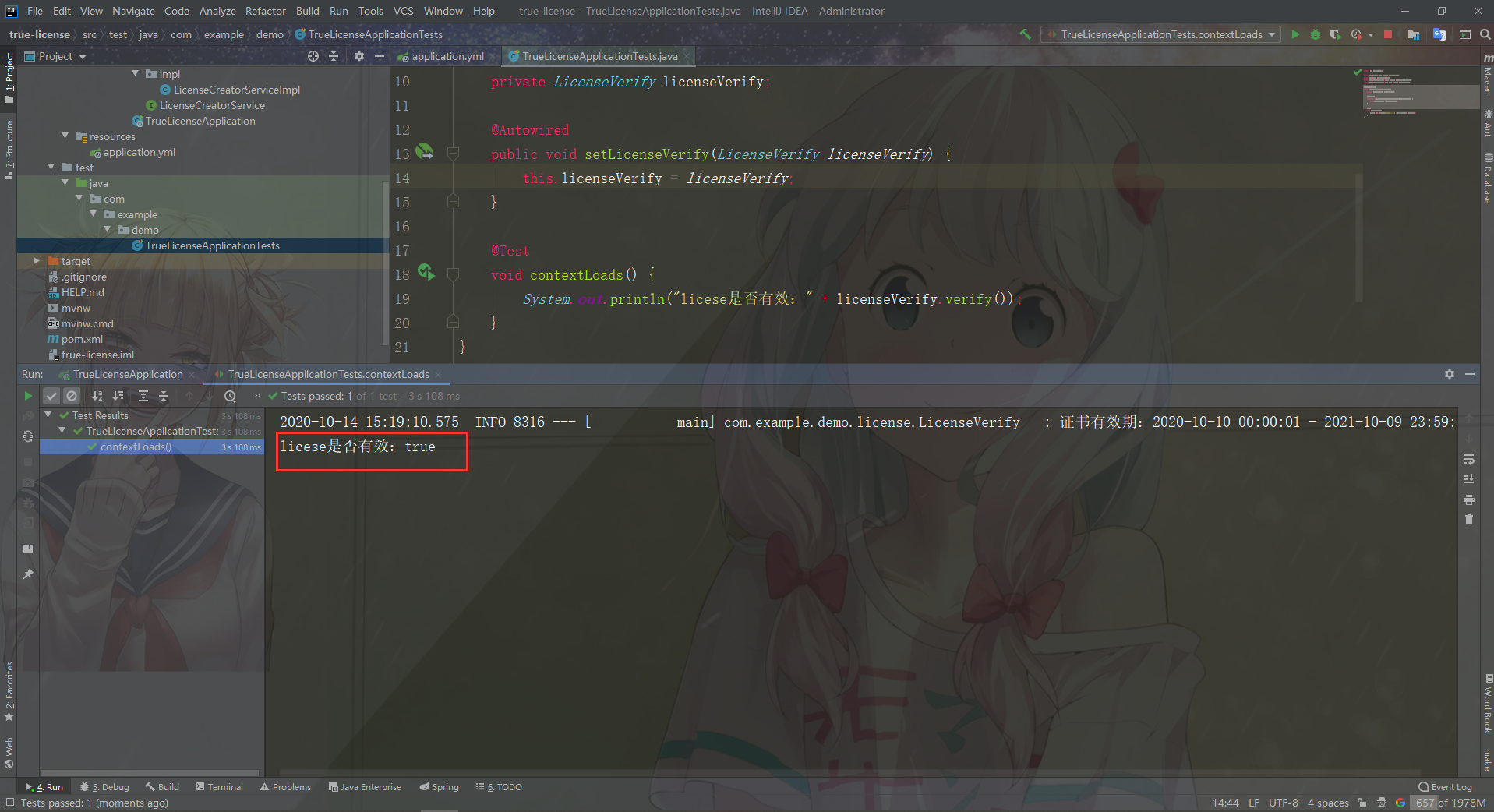Image resolution: width=1494 pixels, height=812 pixels.
Task: Rerun tests with green play in Run panel
Action: tap(28, 396)
